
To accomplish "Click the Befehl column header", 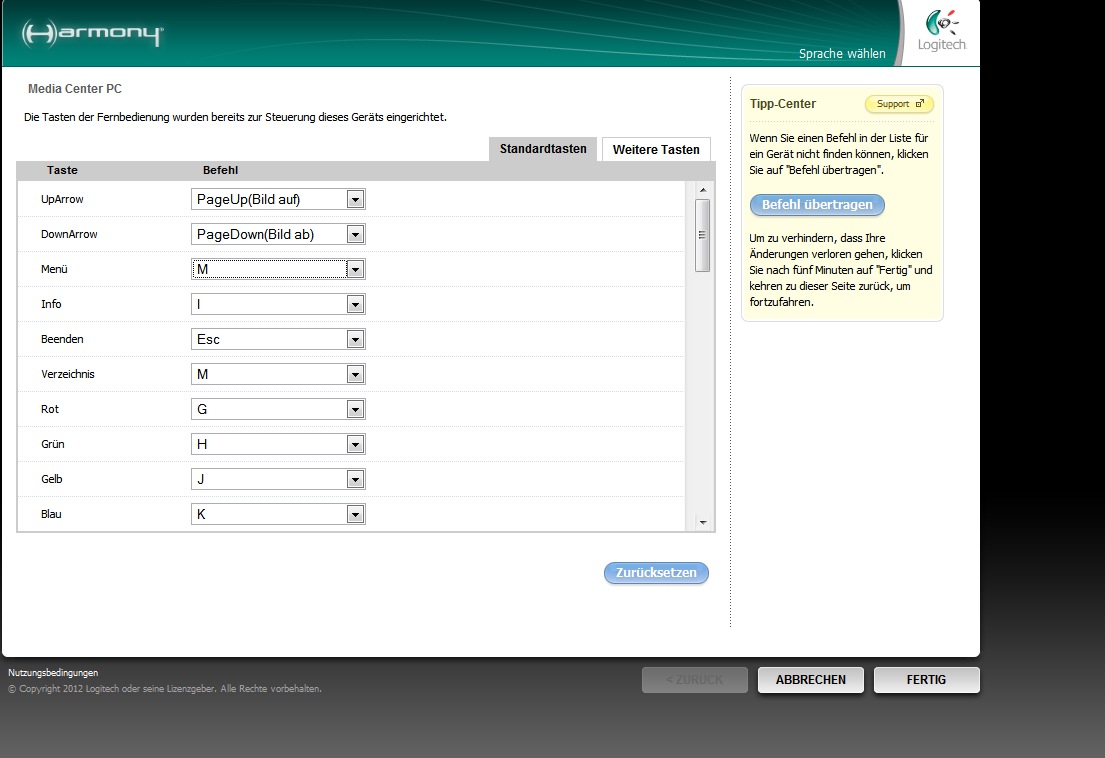I will 221,170.
